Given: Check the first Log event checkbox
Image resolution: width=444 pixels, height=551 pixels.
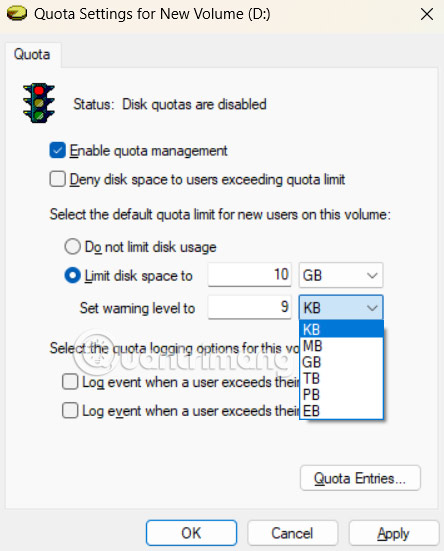Looking at the screenshot, I should tap(70, 382).
